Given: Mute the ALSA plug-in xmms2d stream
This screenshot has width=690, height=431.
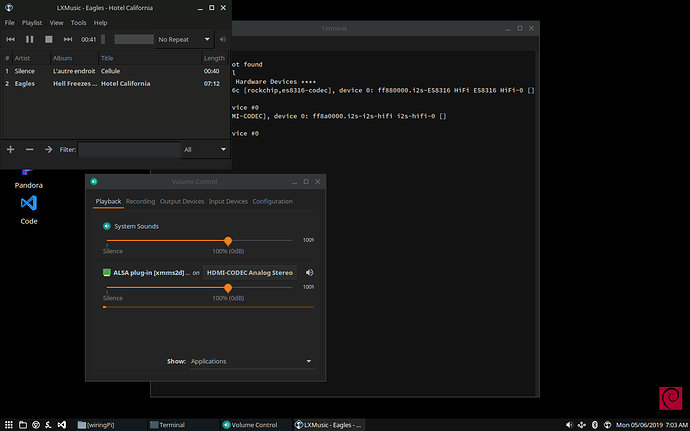Looking at the screenshot, I should tap(309, 273).
